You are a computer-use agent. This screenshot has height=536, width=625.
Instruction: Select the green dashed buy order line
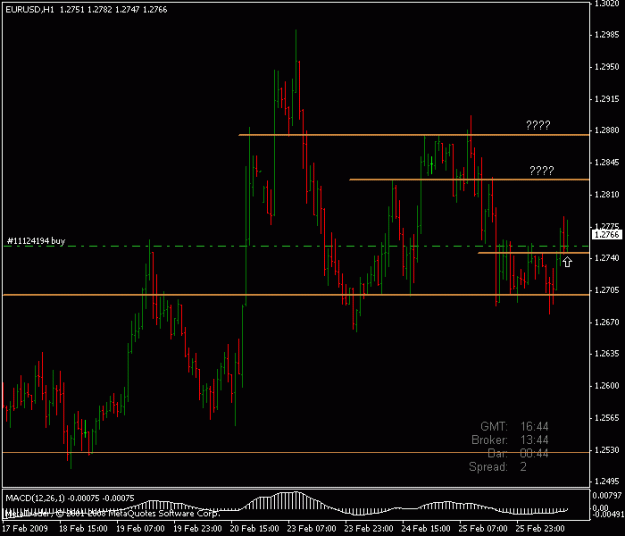(295, 246)
